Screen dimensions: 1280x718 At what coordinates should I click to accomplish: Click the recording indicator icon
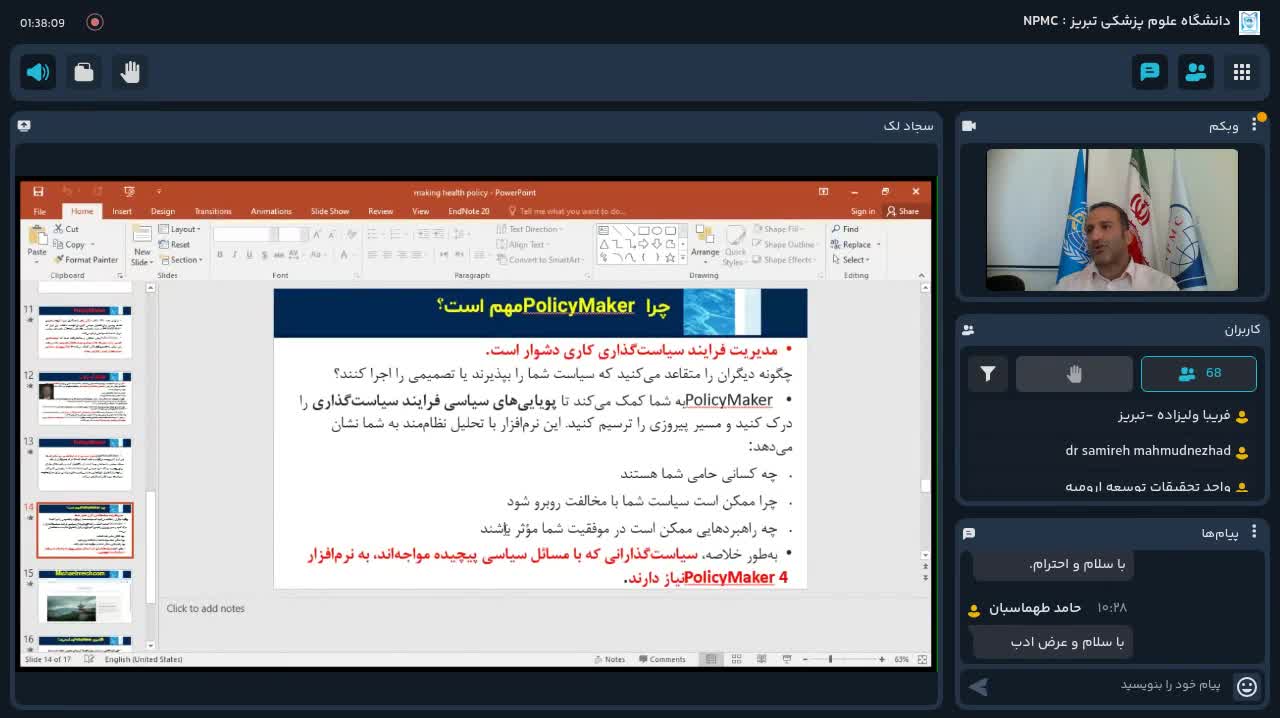tap(95, 22)
